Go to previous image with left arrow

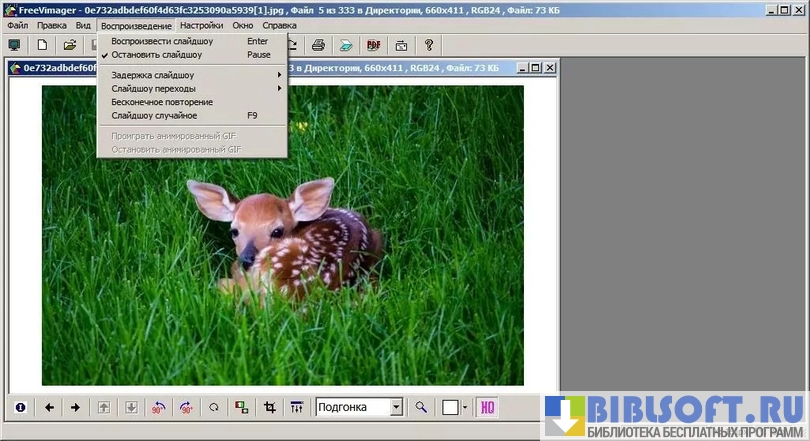coord(48,407)
